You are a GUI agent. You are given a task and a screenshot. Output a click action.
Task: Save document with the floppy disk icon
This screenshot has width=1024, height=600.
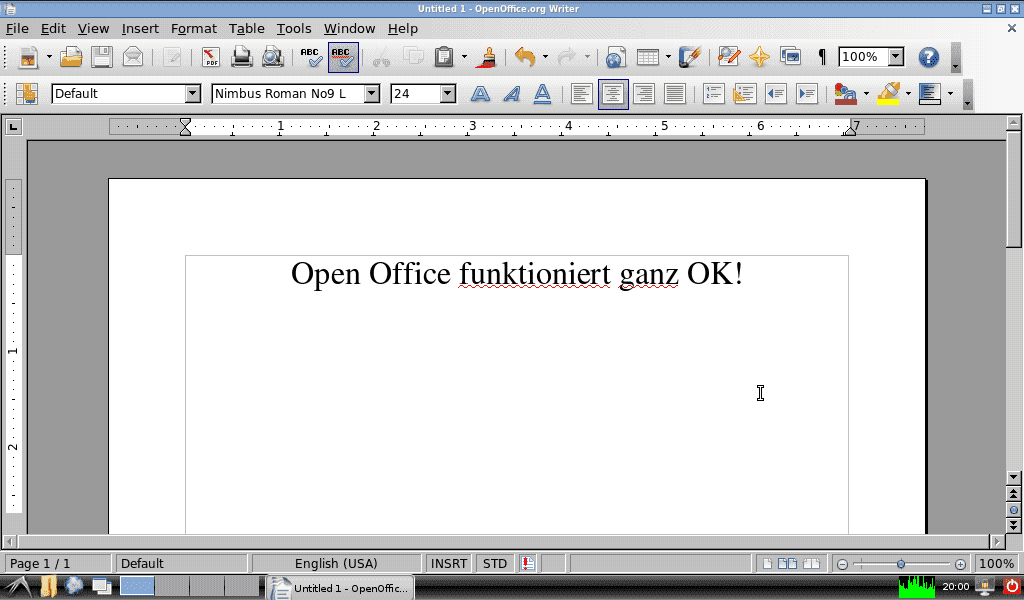[x=102, y=57]
